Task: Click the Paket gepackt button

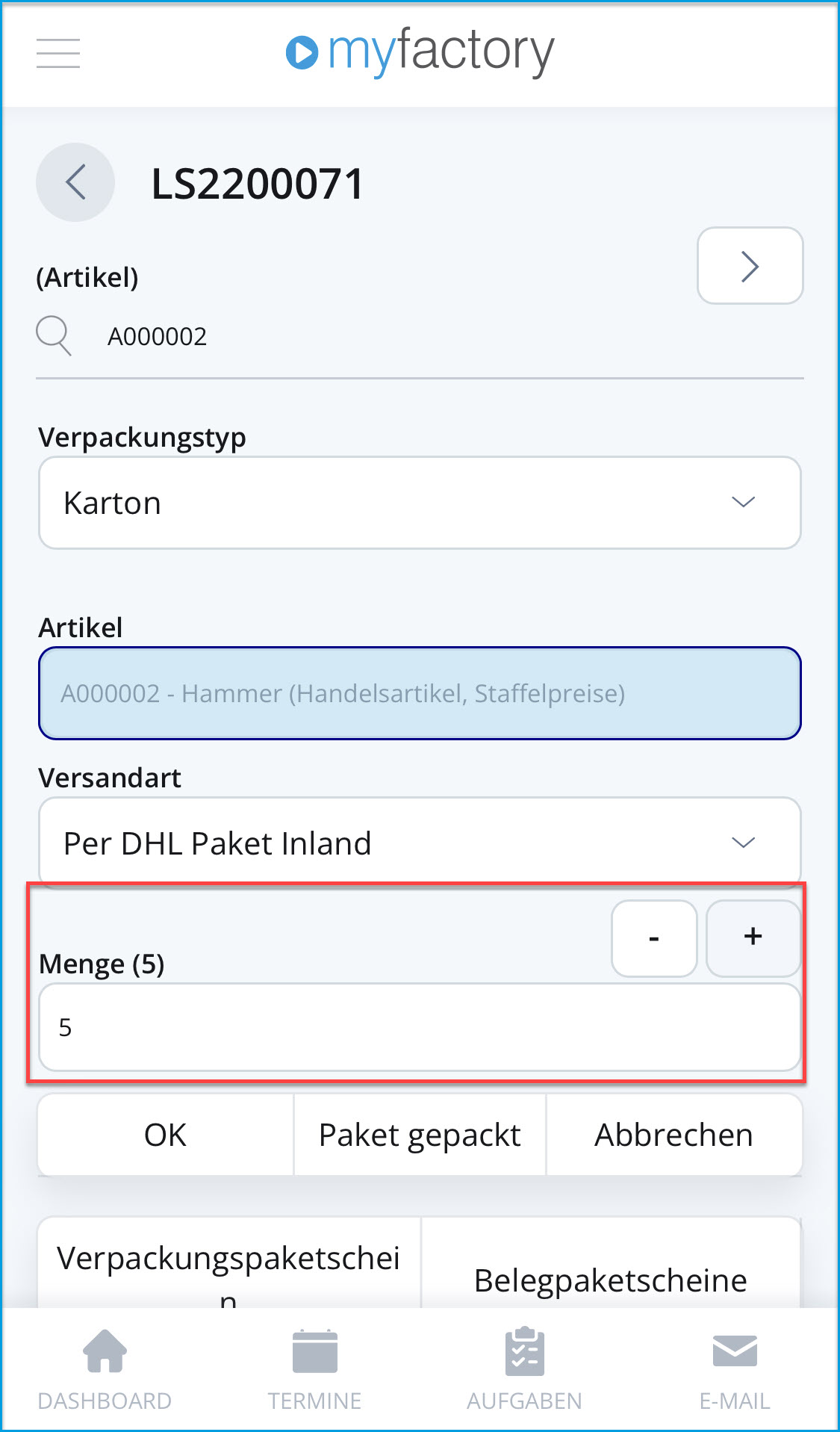Action: 419,1134
